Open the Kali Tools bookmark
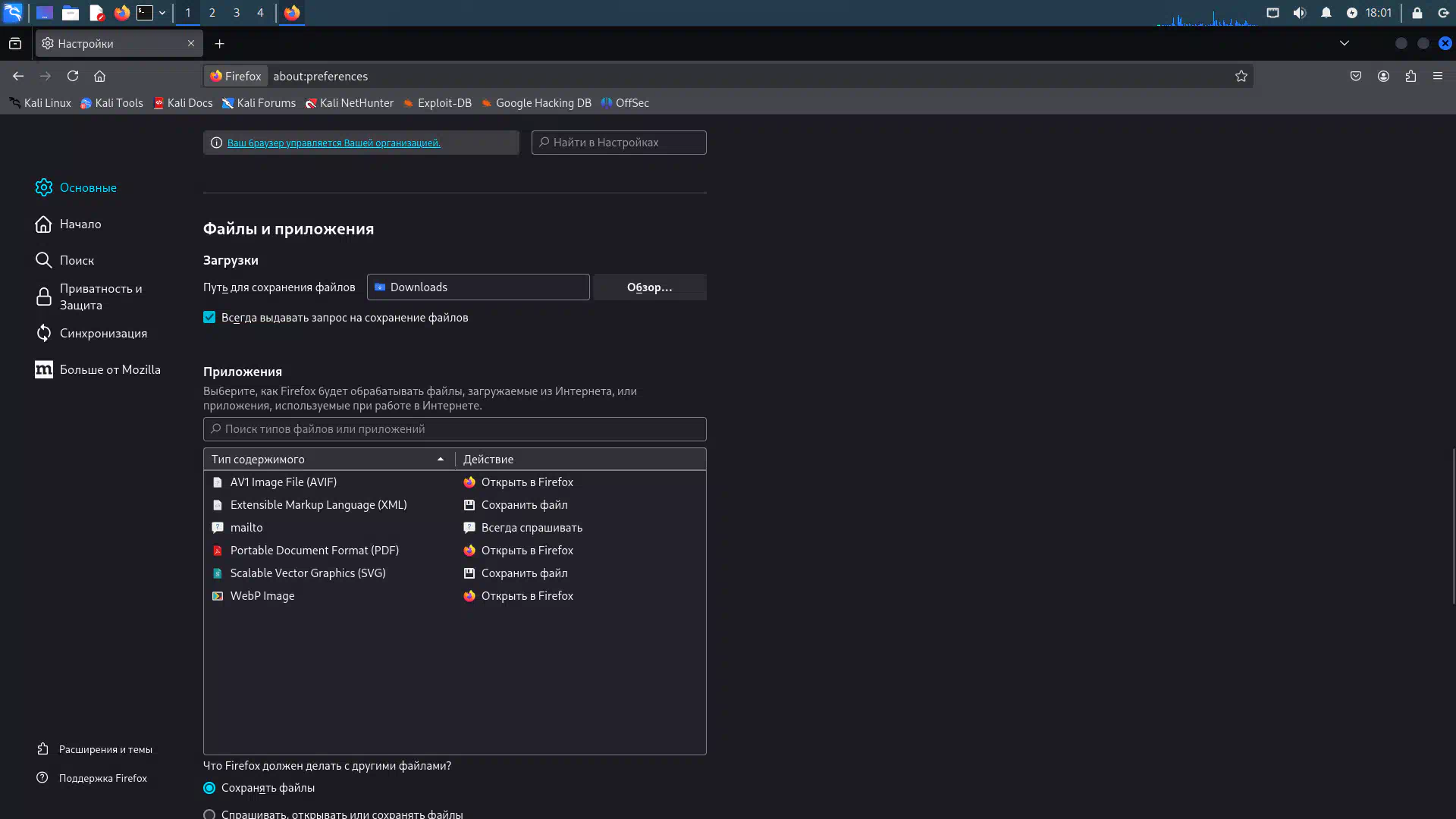 (112, 103)
